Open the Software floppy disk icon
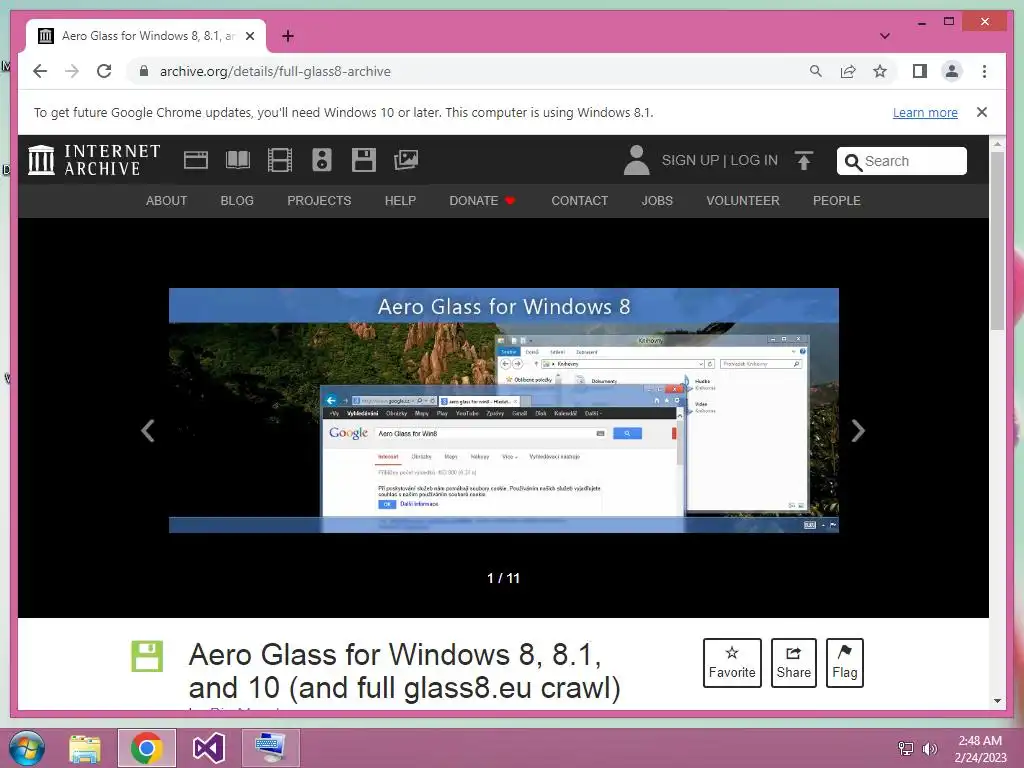The width and height of the screenshot is (1024, 768). coord(364,160)
